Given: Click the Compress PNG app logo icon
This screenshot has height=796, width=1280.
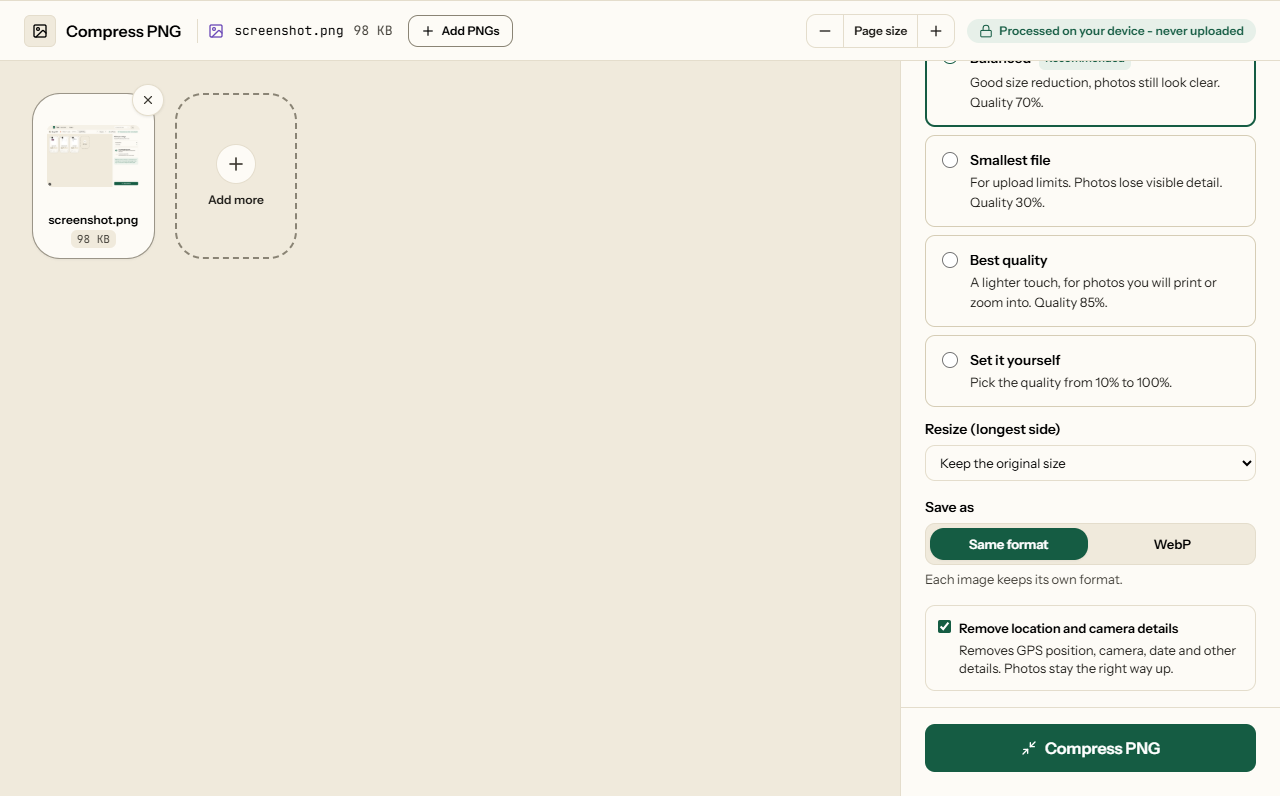Looking at the screenshot, I should (40, 31).
